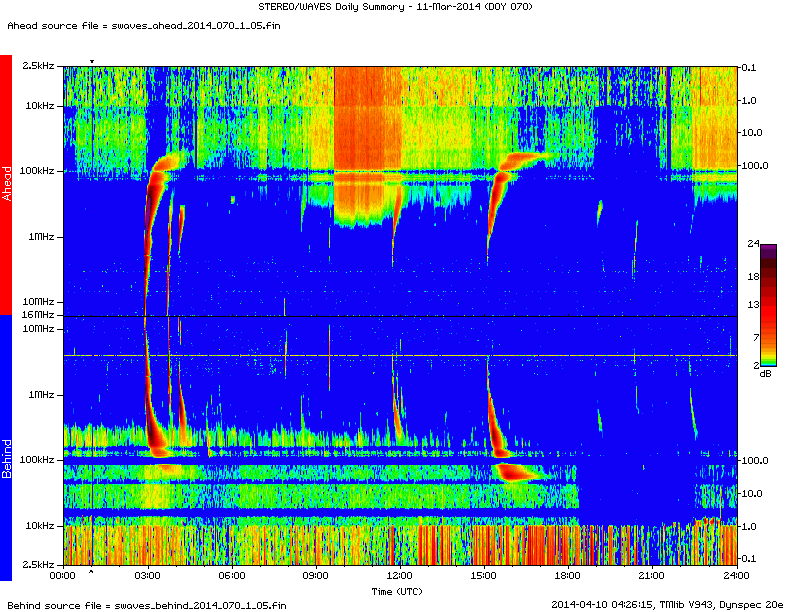Viewport: 792px width, 612px height.
Task: Click the 1.0 right-axis label of Ahead panel
Action: 749,100
